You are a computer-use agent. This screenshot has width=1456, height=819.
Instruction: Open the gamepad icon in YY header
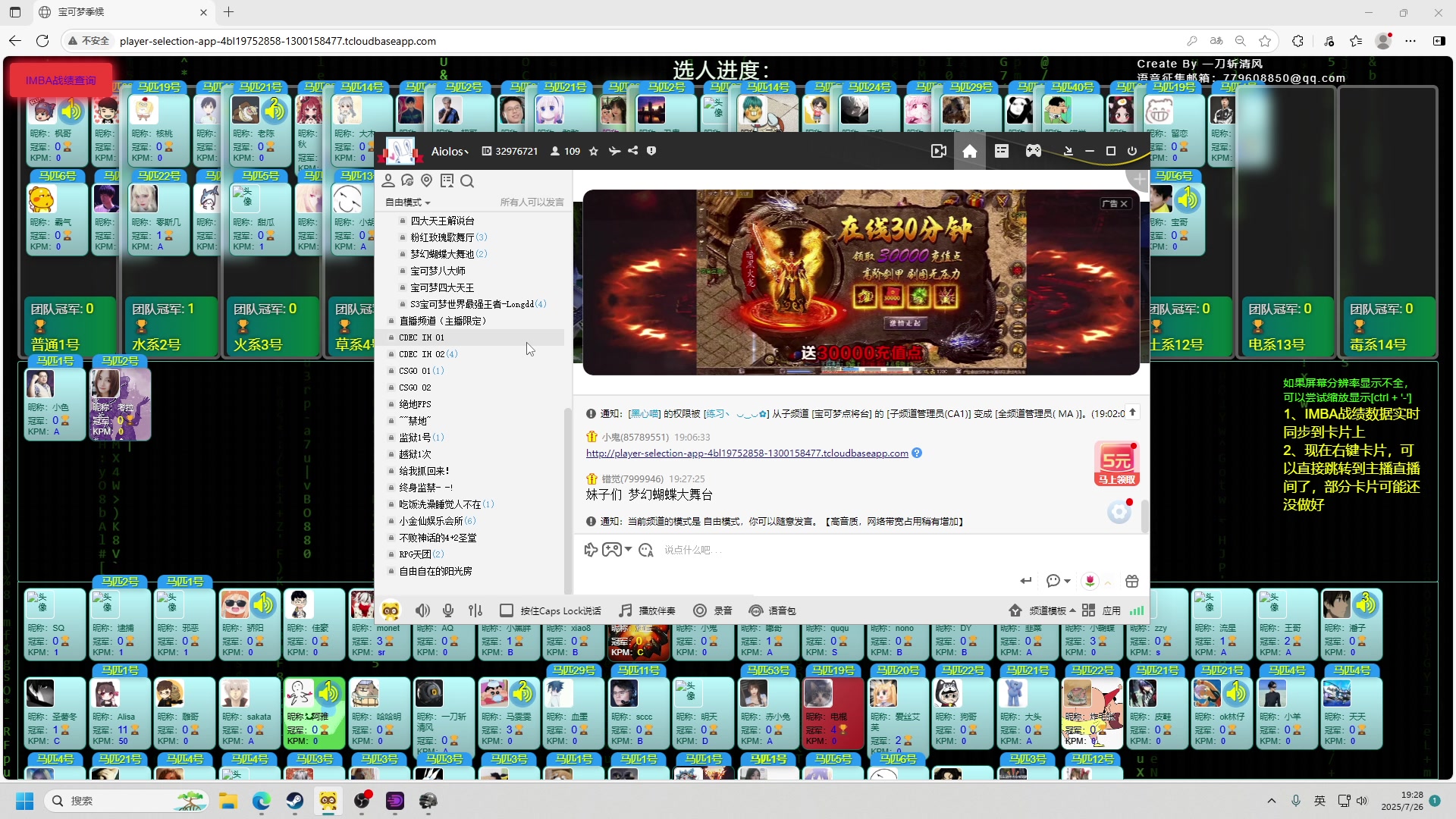[1034, 151]
